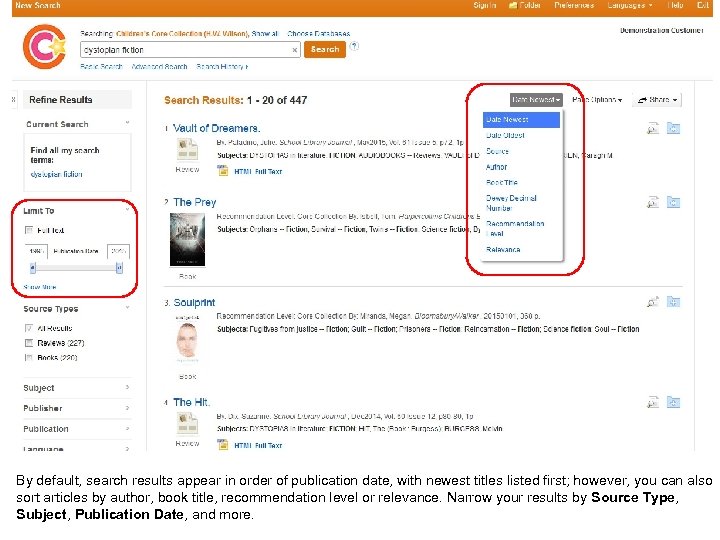720x540 pixels.
Task: Select Date Oldest sort option
Action: click(x=505, y=135)
